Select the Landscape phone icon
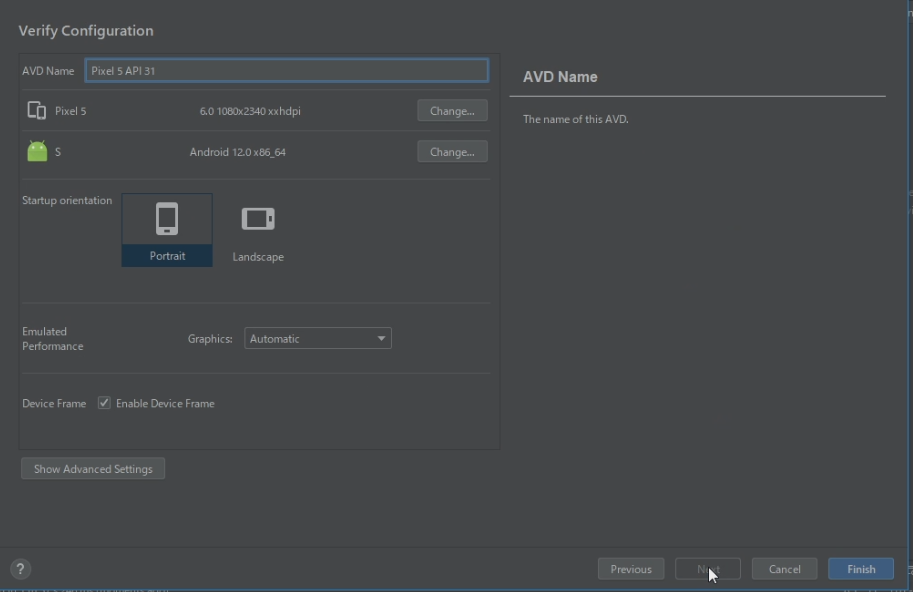Screen dimensions: 913x592 [x=258, y=219]
